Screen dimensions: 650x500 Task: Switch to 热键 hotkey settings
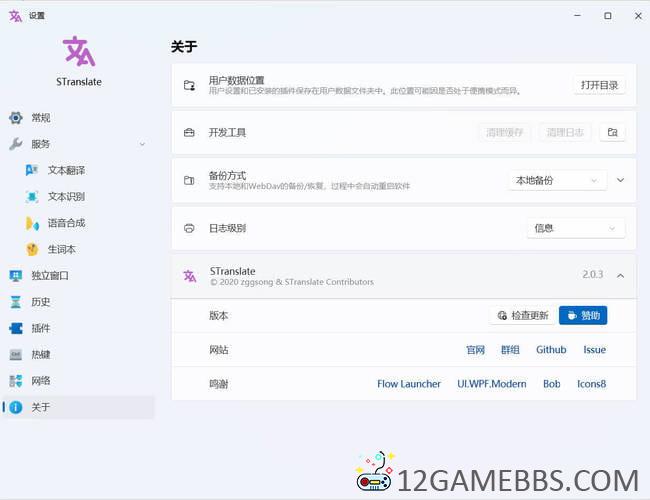click(40, 354)
